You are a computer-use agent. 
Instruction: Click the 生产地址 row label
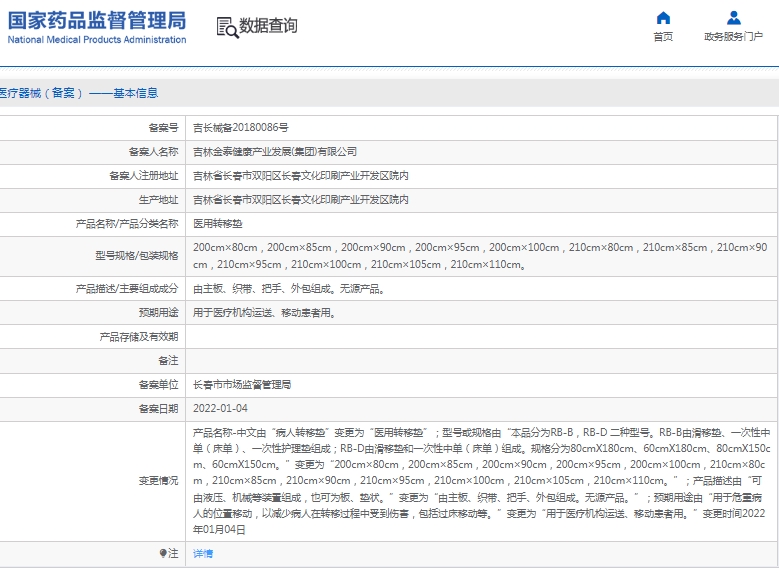pyautogui.click(x=158, y=199)
